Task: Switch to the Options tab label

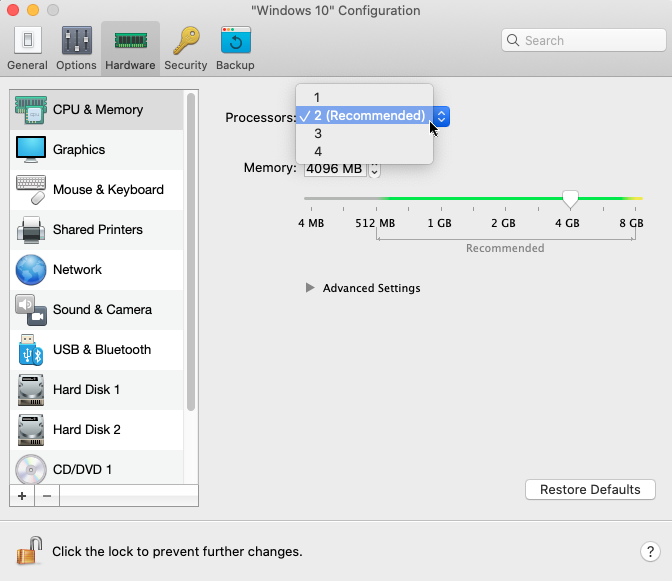Action: [x=76, y=65]
